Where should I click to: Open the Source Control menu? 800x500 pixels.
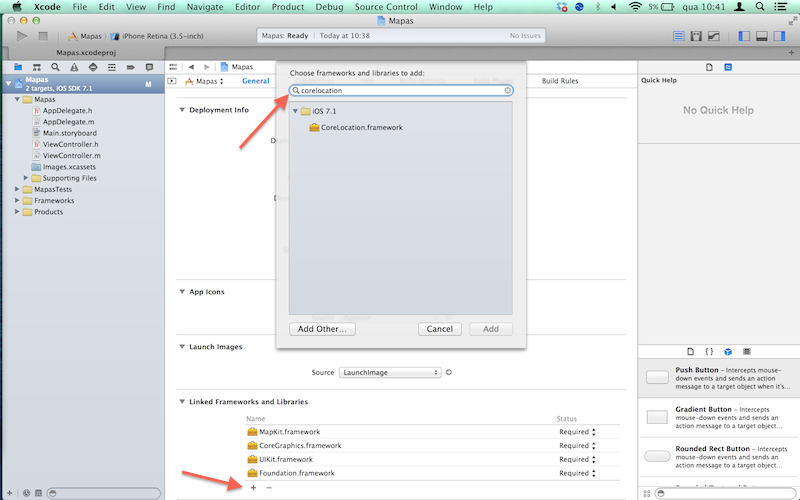tap(386, 7)
